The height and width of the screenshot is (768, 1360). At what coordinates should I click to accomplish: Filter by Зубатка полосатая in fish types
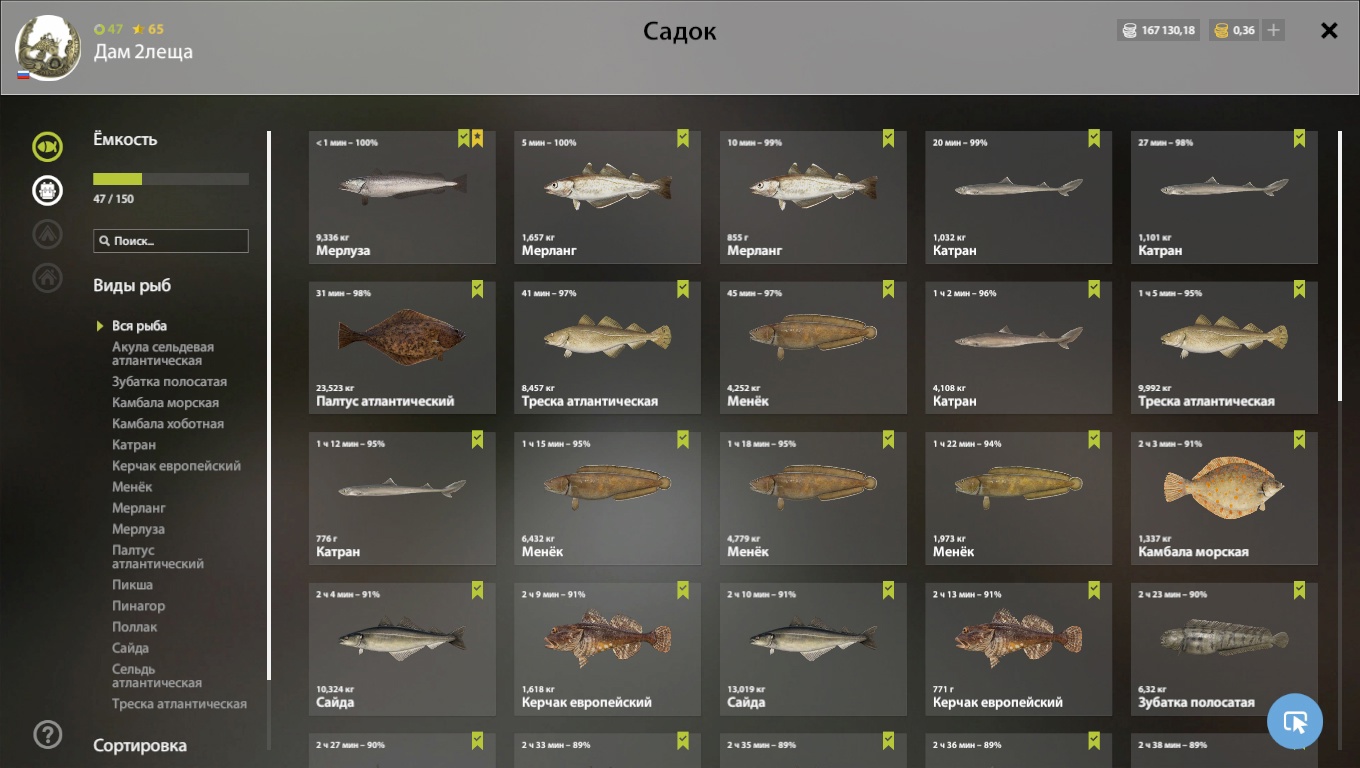pyautogui.click(x=169, y=382)
